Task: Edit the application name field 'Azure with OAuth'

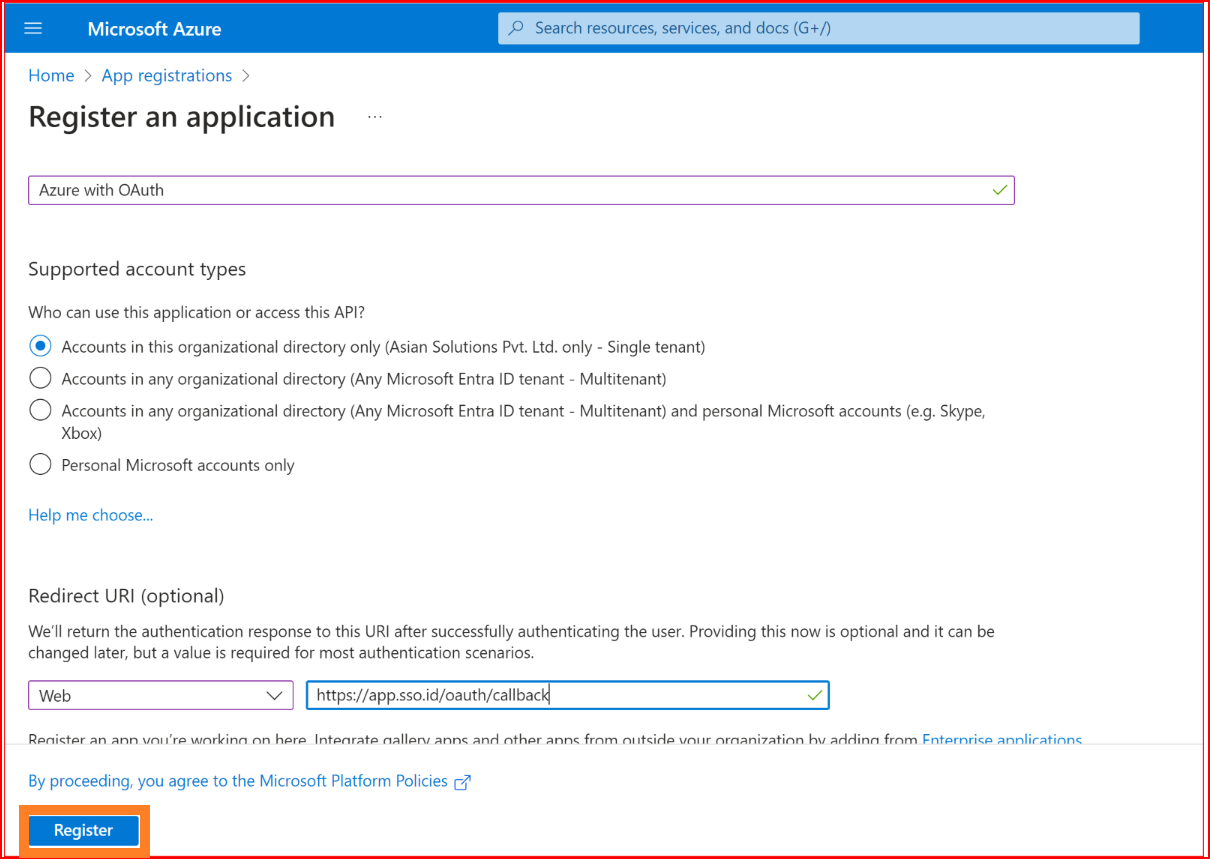Action: pyautogui.click(x=521, y=190)
